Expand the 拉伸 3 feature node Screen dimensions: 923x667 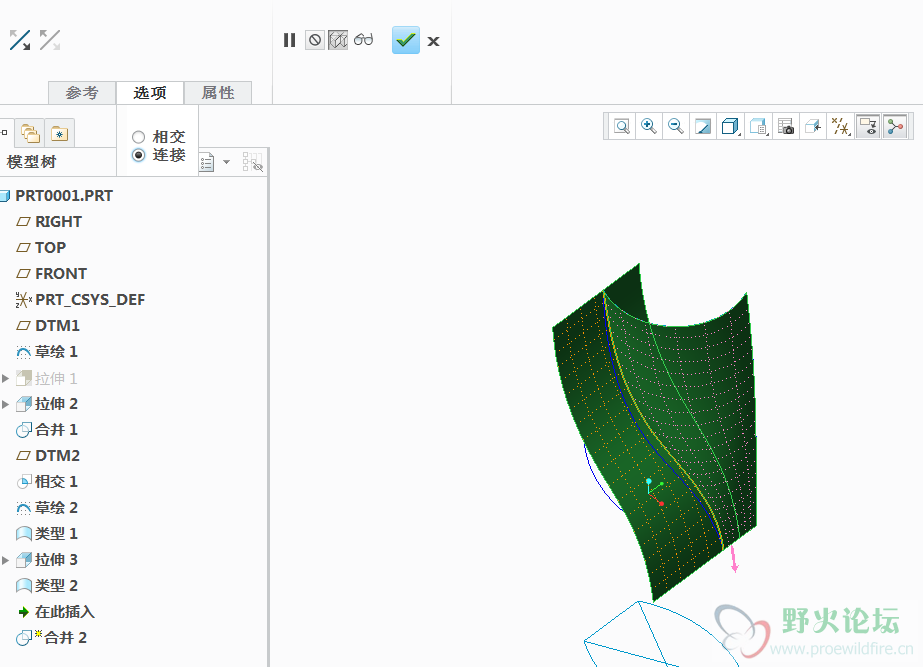[5, 560]
